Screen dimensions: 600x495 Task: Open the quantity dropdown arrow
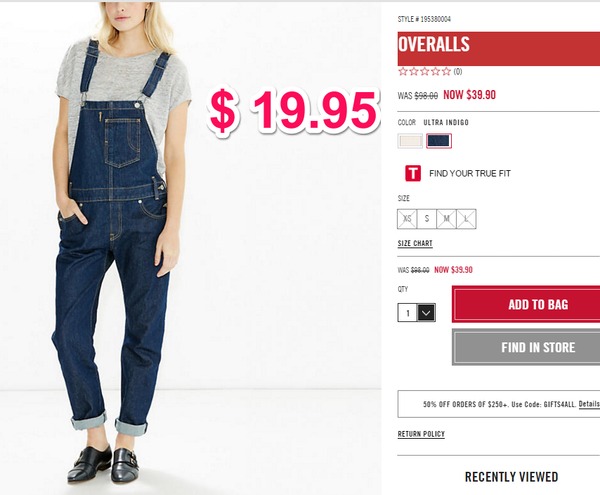pyautogui.click(x=426, y=313)
